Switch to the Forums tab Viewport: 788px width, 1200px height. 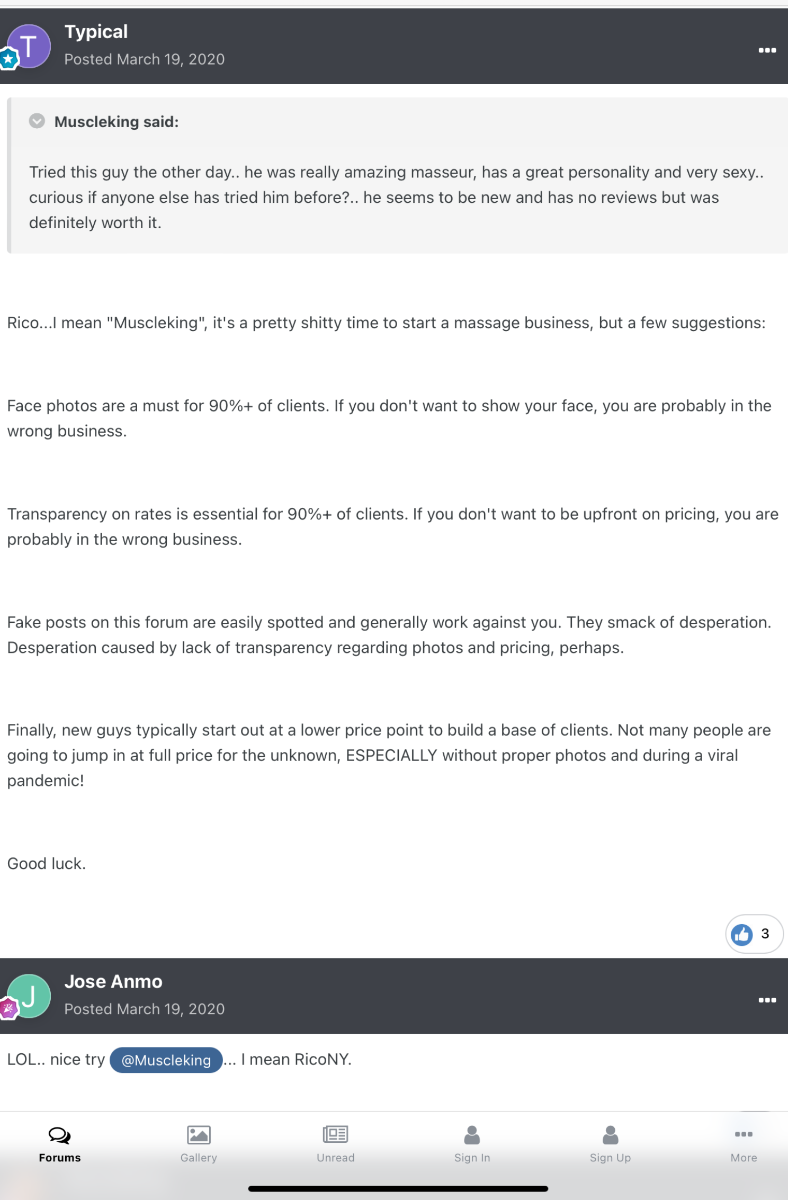click(60, 1144)
